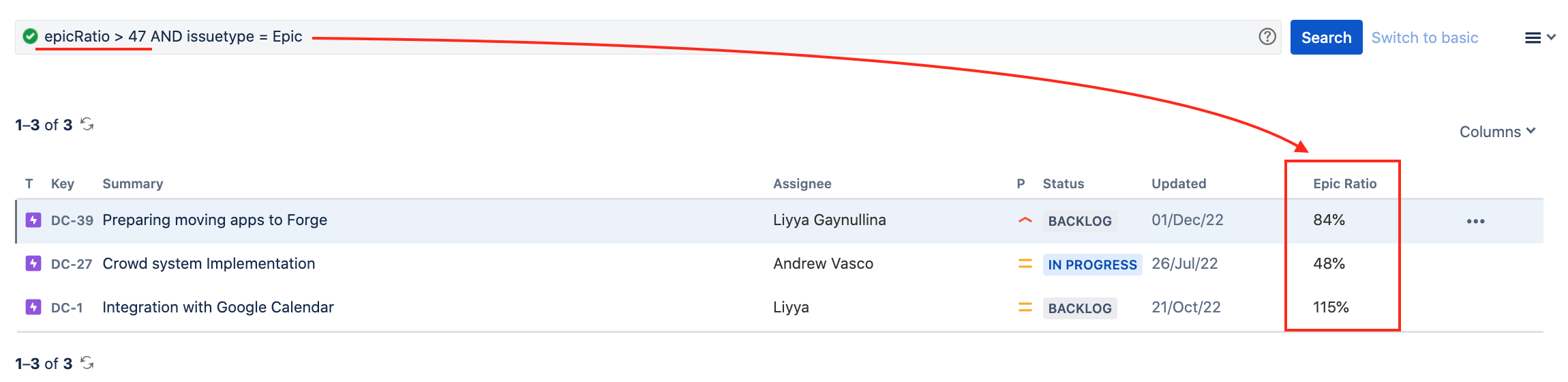Click the DC-27 epic type icon
The width and height of the screenshot is (1568, 382).
click(x=33, y=263)
